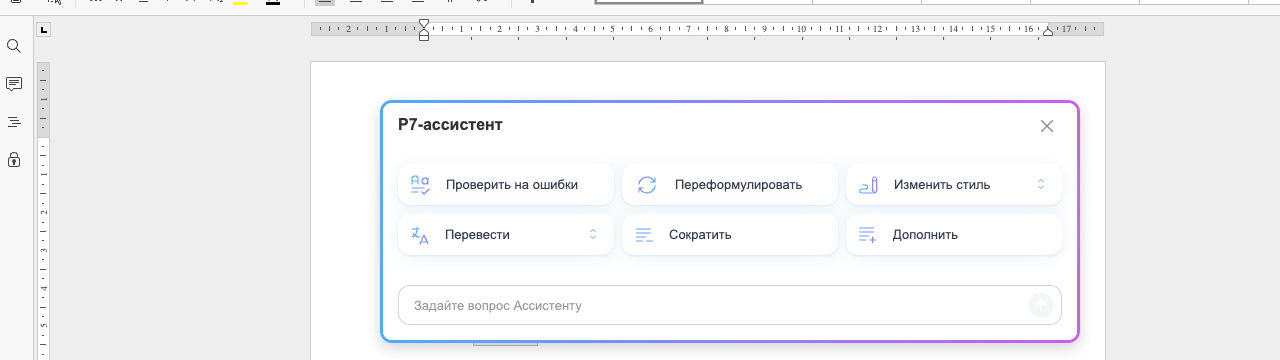Run Проверить на ошибки
The height and width of the screenshot is (360, 1280).
click(x=506, y=184)
